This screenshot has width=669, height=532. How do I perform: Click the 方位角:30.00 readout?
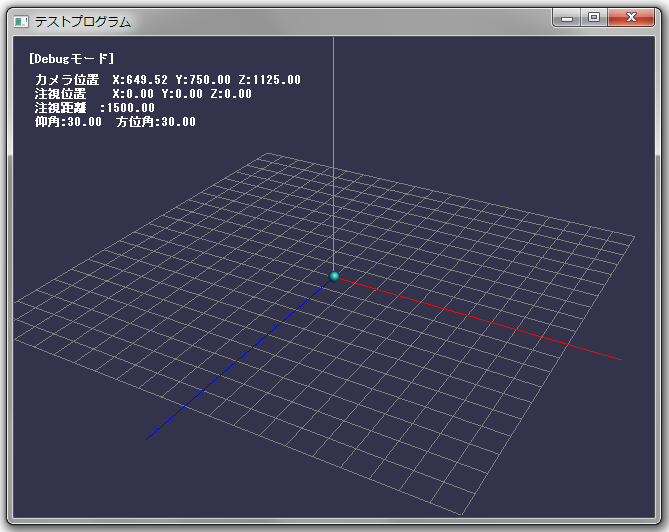coord(156,122)
